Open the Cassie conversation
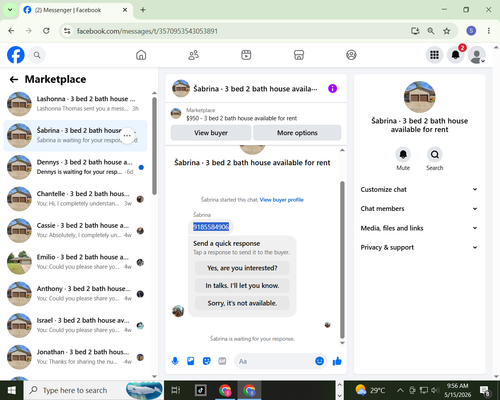This screenshot has width=500, height=400. (x=75, y=230)
